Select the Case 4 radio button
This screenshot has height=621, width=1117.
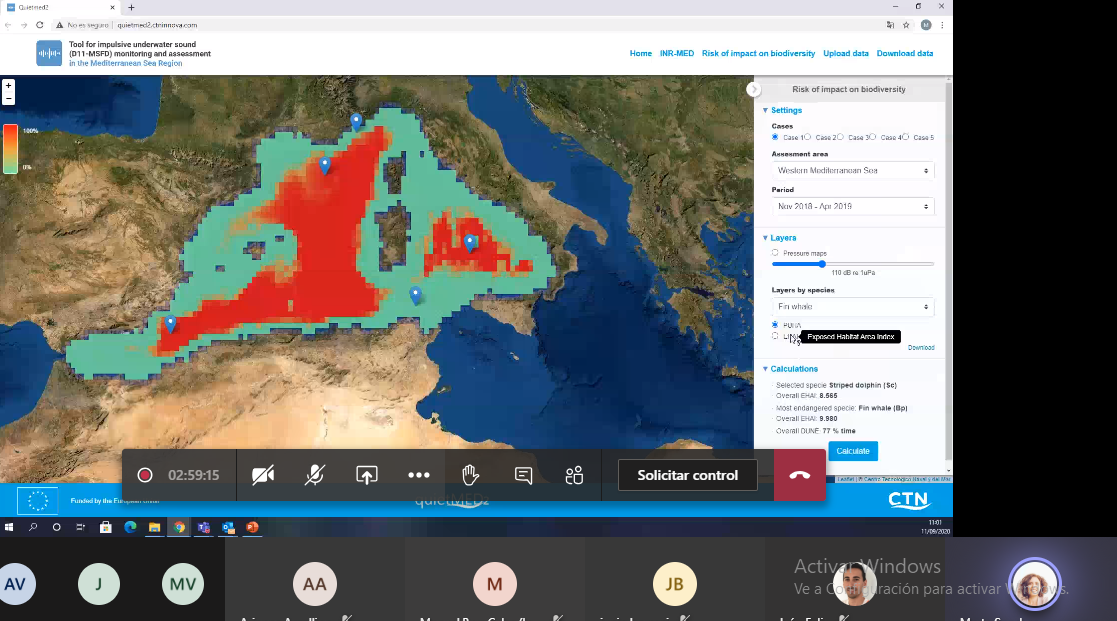point(873,137)
